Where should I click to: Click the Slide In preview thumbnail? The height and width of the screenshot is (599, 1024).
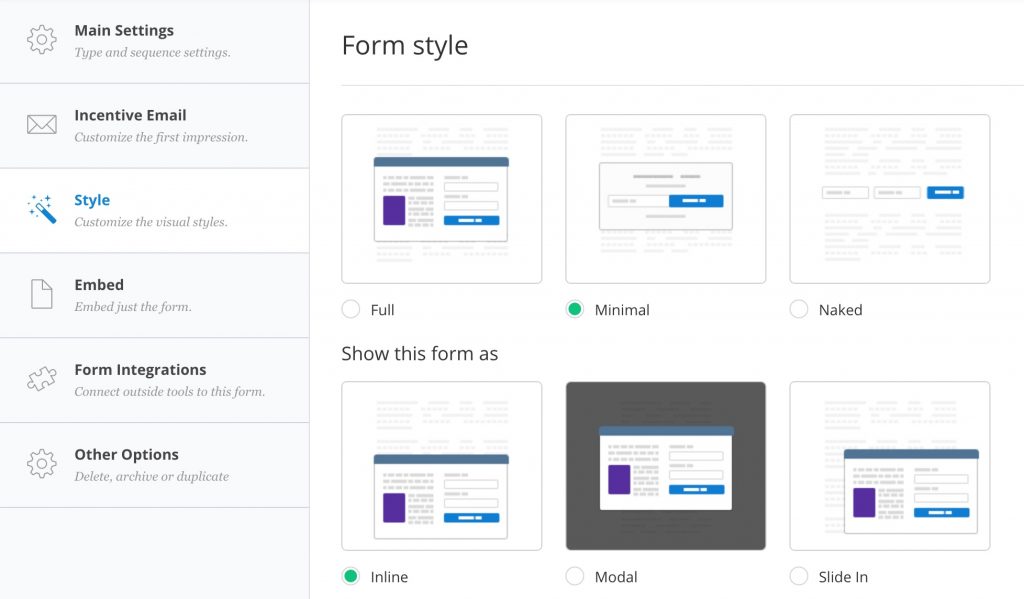[889, 465]
